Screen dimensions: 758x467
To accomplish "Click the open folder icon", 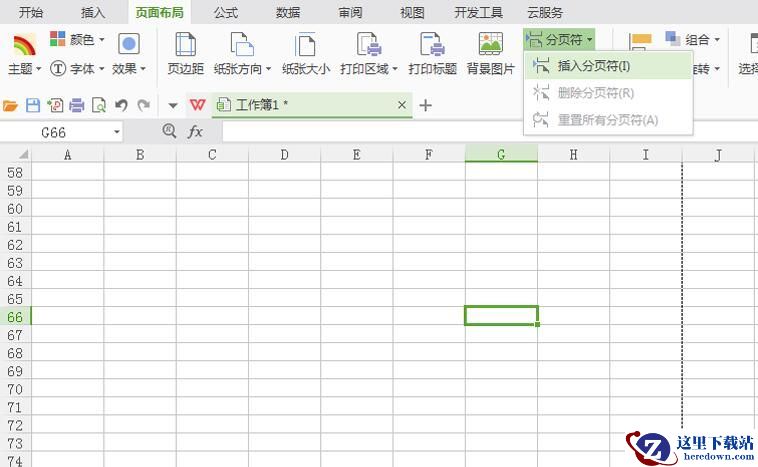I will click(x=10, y=105).
